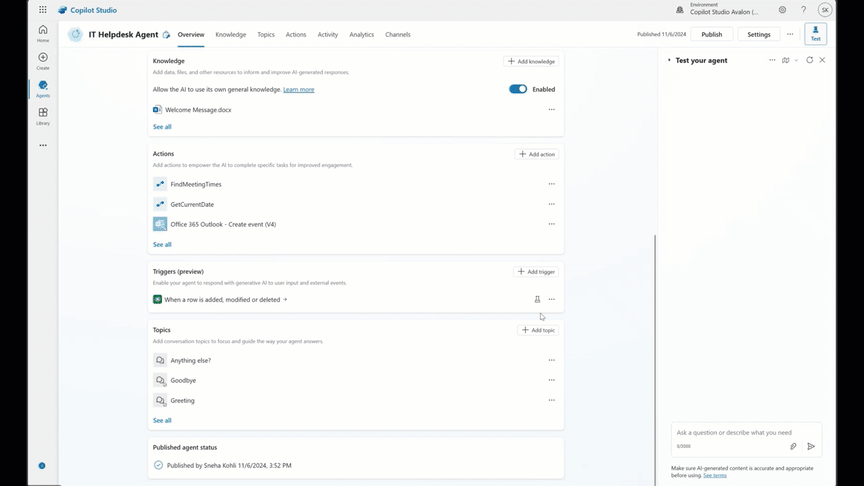Click the Create icon in sidebar
The width and height of the screenshot is (864, 486).
(x=42, y=60)
